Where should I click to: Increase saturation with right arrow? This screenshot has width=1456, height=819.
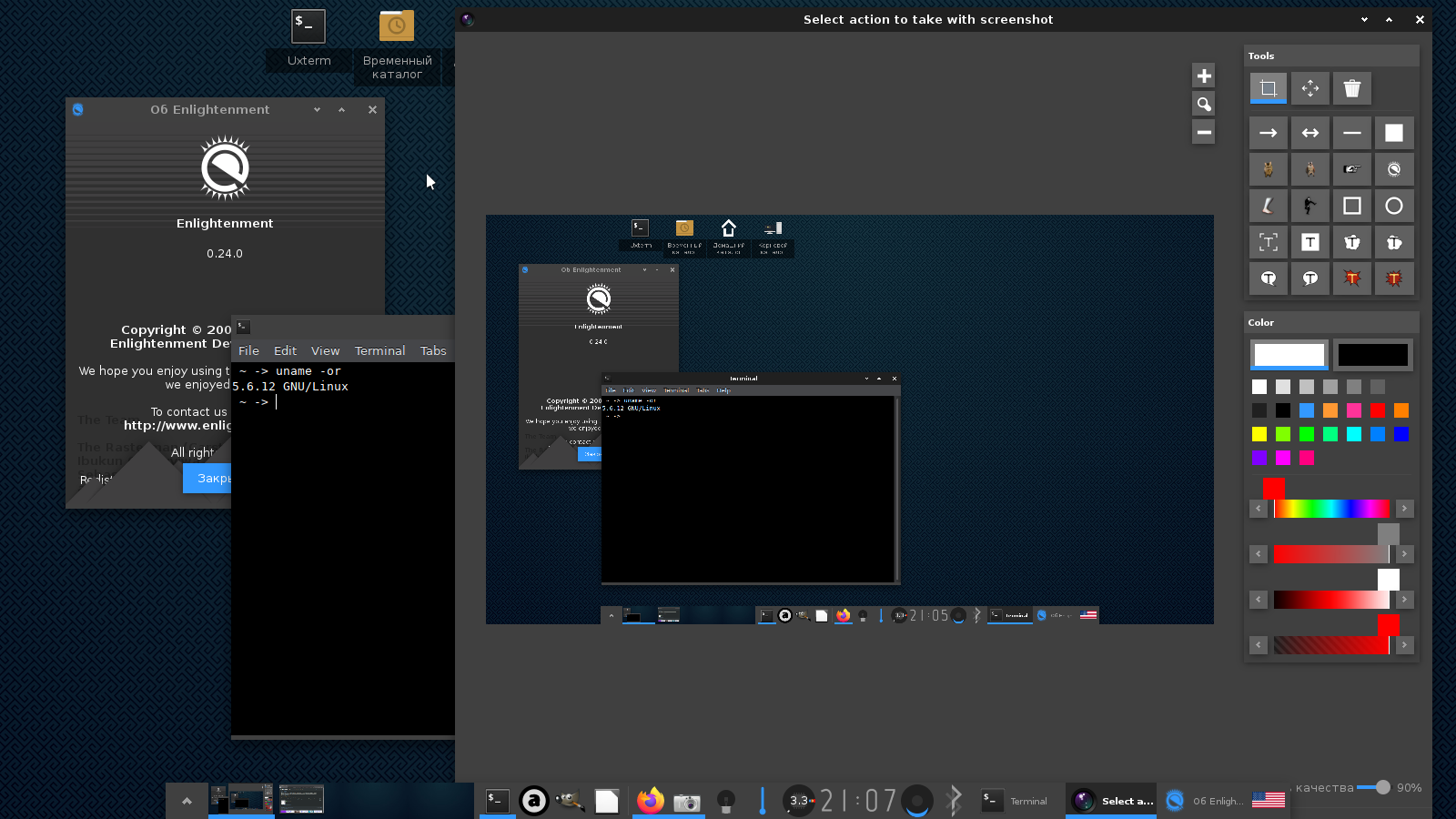(1404, 554)
